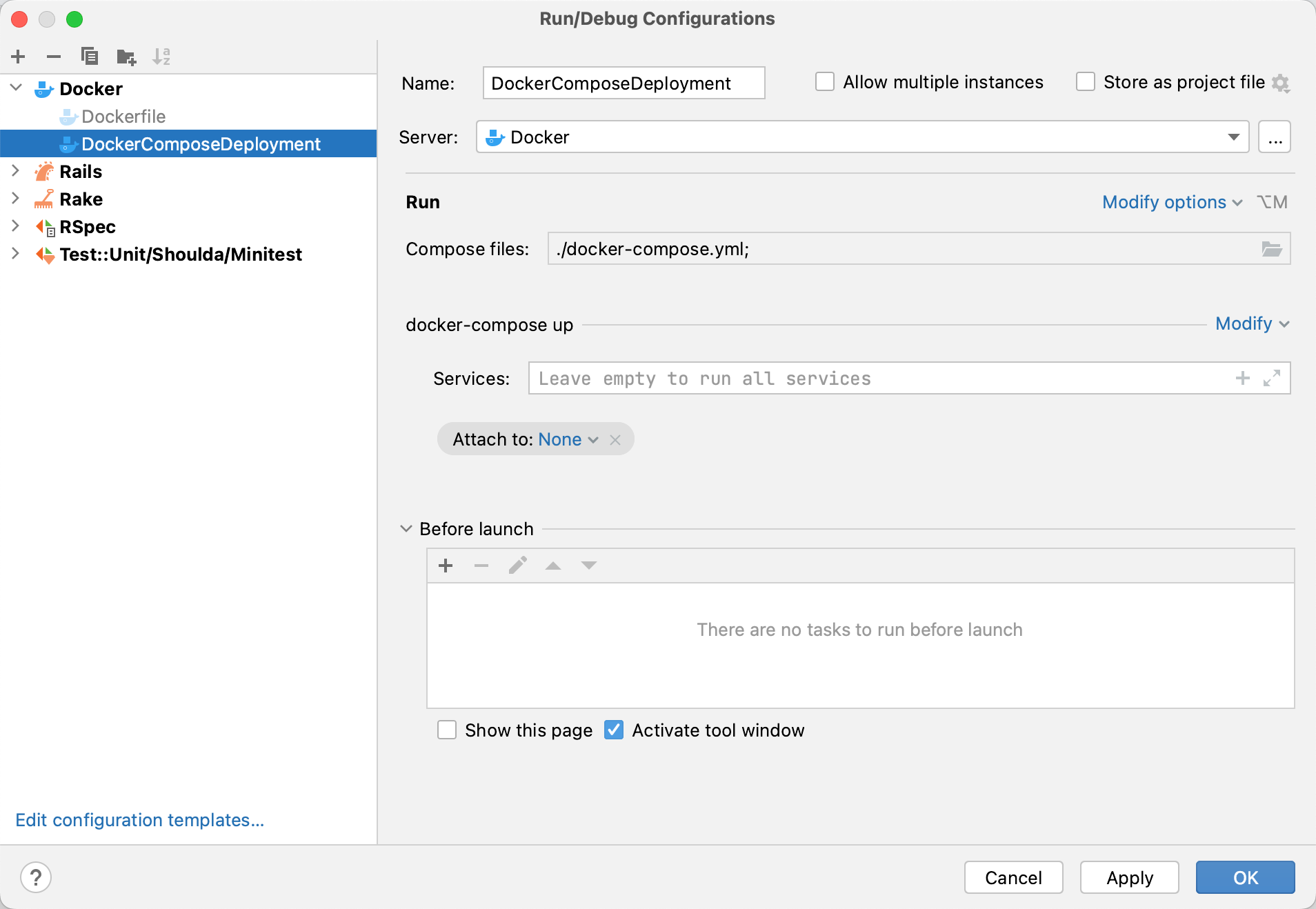Open the Server dropdown

coord(1234,137)
